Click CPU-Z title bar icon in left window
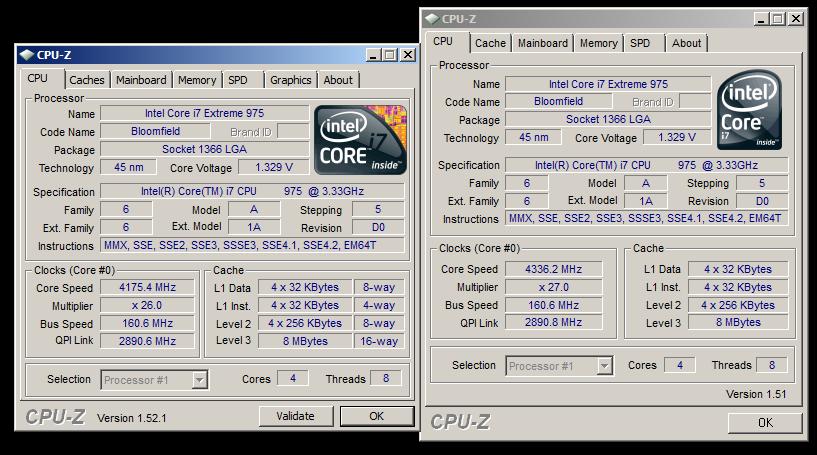This screenshot has height=455, width=817. (27, 55)
